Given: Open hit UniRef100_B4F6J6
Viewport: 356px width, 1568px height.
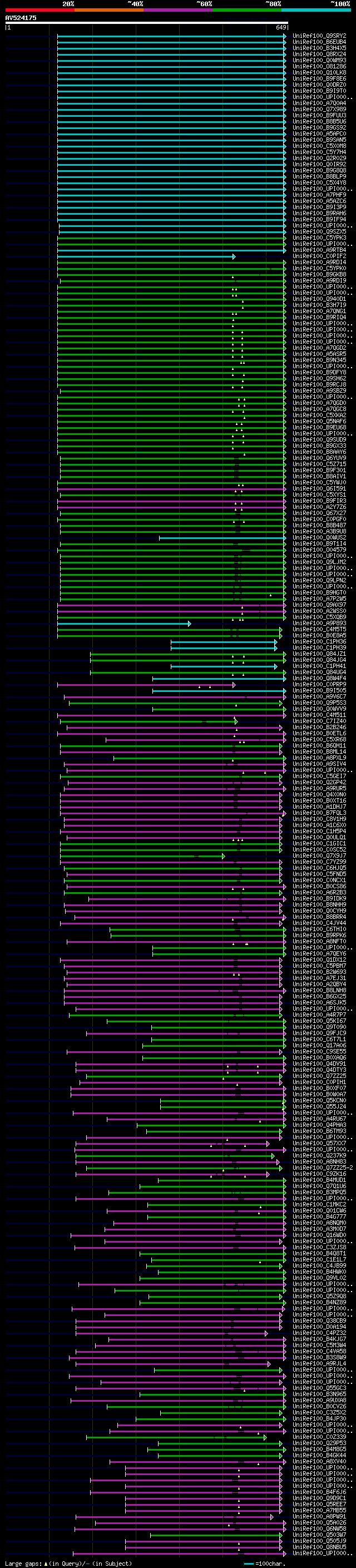Looking at the screenshot, I should point(319,1492).
